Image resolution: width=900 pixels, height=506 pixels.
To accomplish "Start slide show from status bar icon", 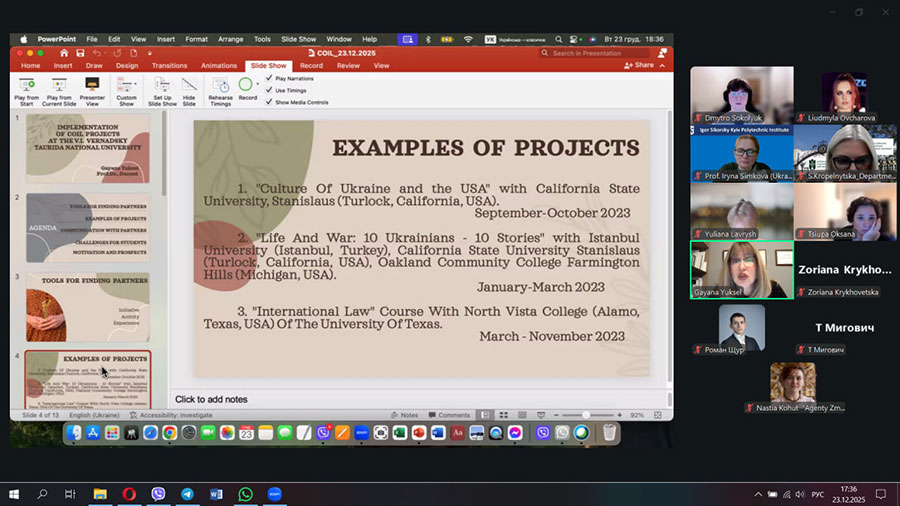I will [541, 415].
